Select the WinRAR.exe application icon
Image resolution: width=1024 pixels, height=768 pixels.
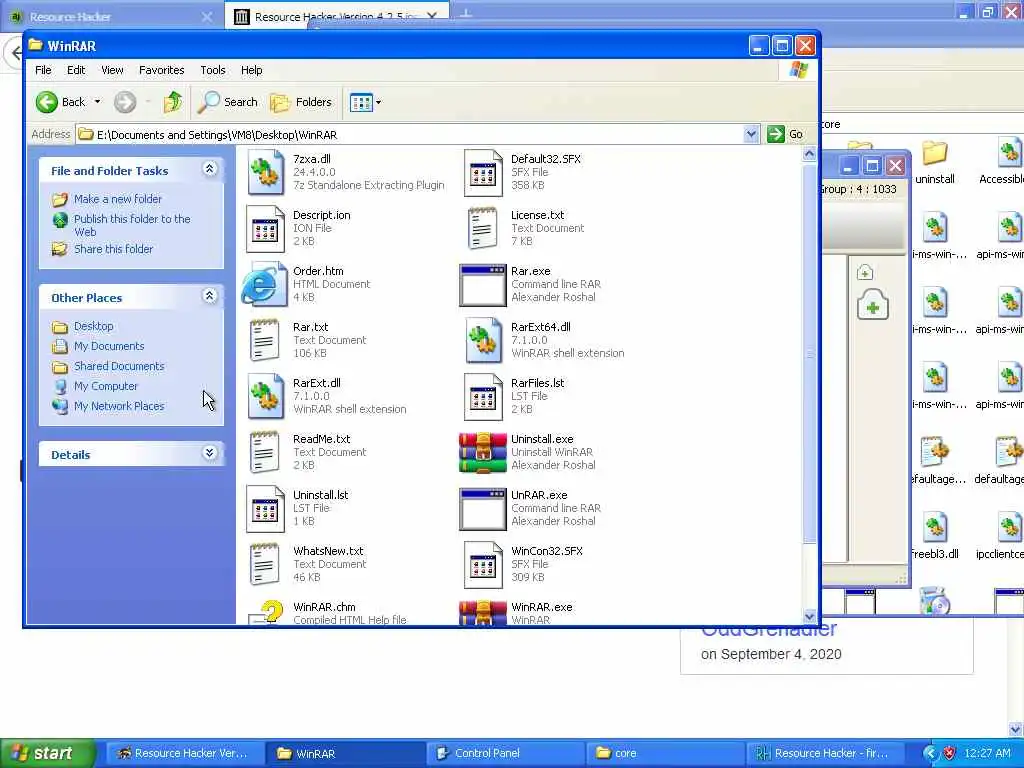tap(483, 613)
